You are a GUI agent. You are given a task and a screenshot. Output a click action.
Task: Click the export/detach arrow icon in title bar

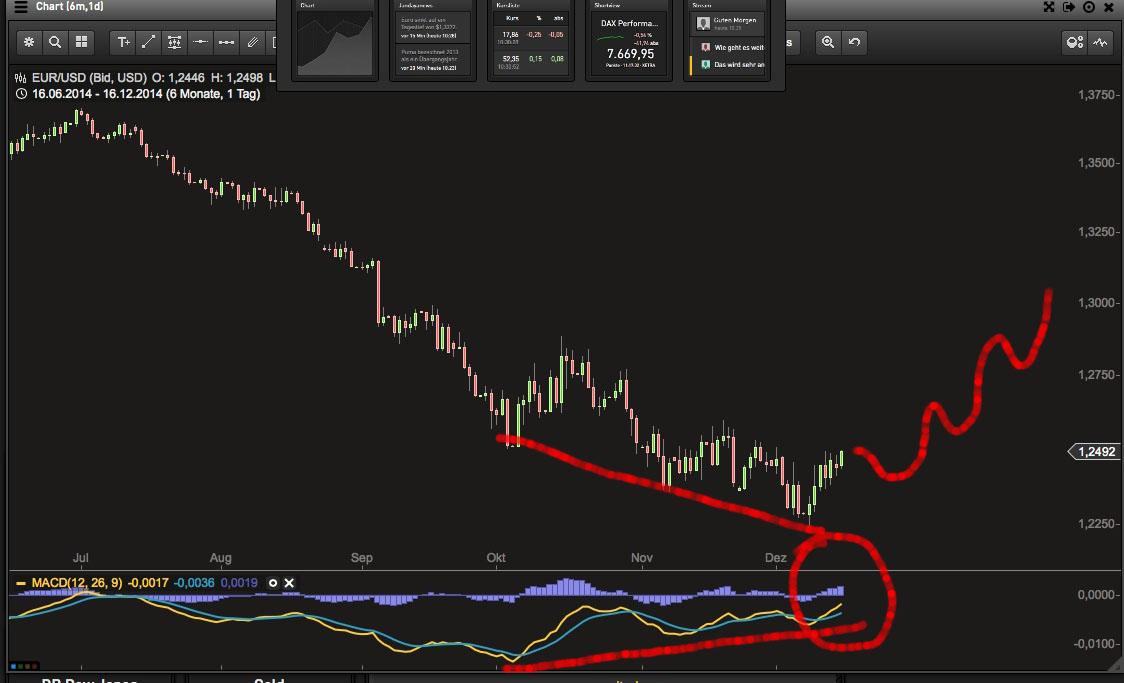(x=1069, y=6)
